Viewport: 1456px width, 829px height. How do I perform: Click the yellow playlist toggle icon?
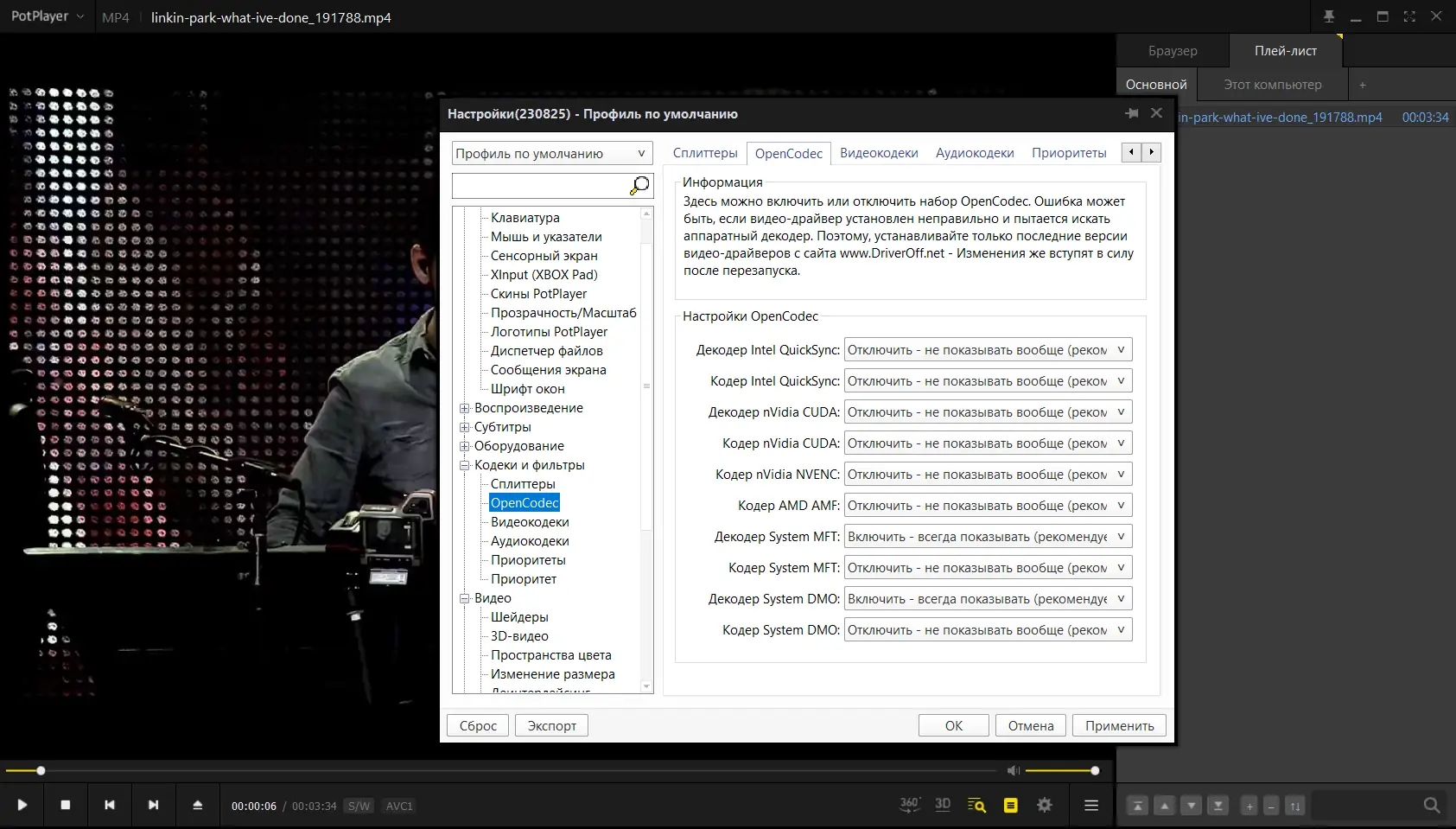click(1010, 806)
